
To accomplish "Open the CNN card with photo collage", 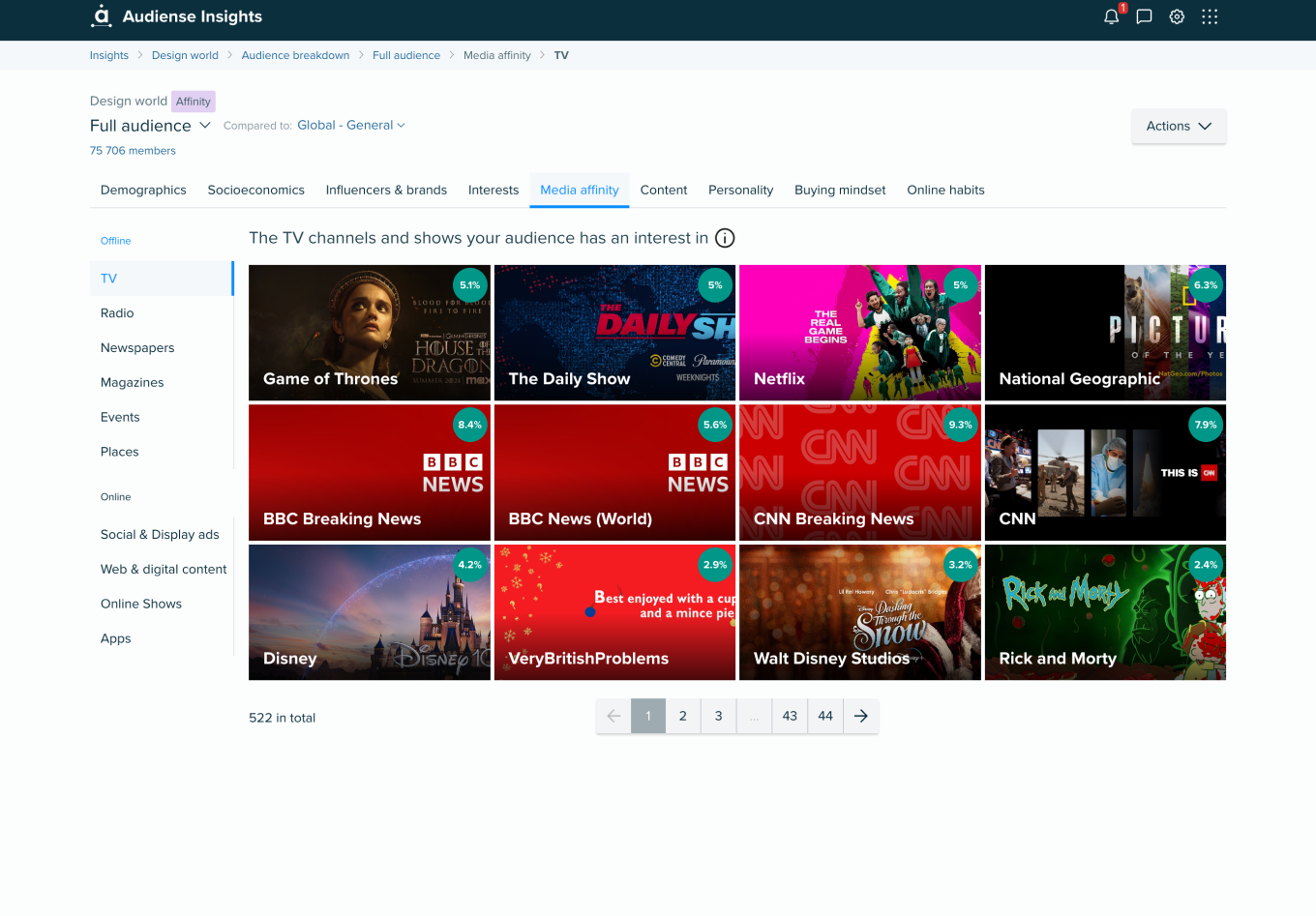I will click(1105, 473).
